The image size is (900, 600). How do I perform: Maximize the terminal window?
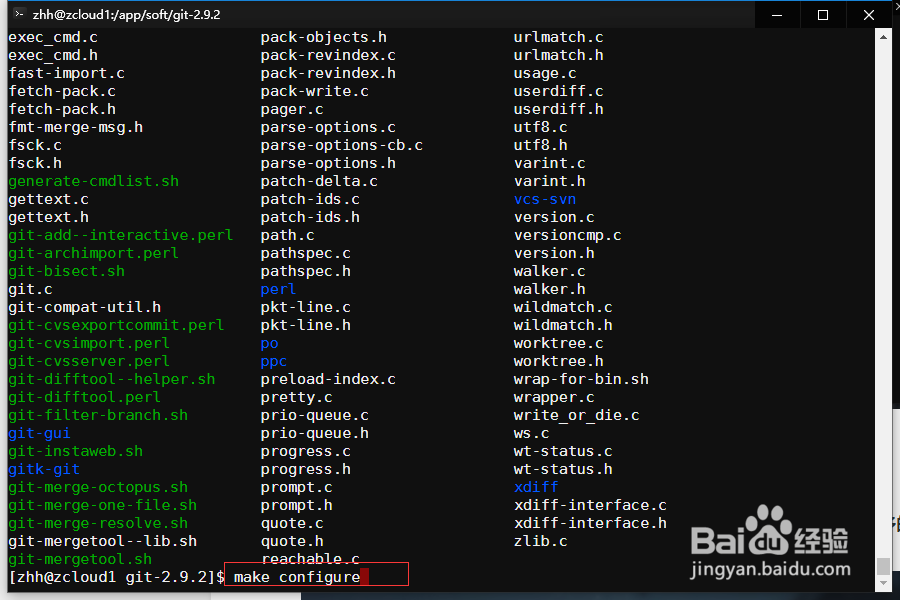coord(823,15)
